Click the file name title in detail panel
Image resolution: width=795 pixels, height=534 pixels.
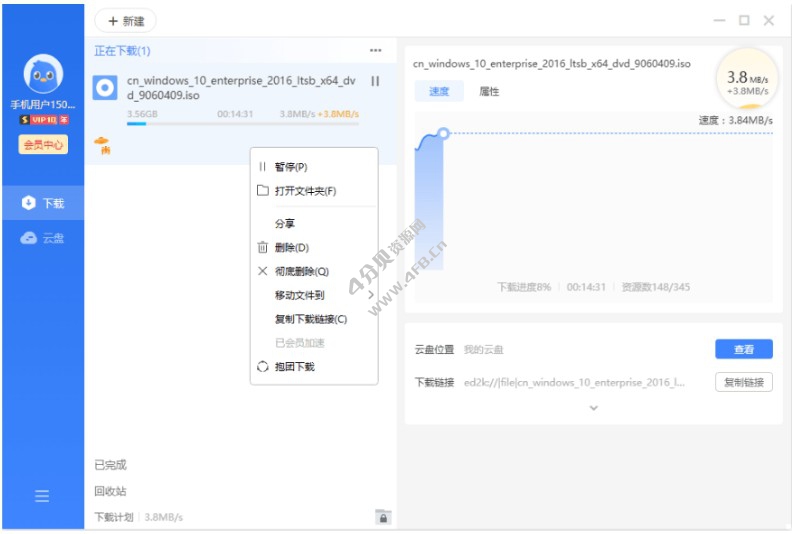click(552, 63)
